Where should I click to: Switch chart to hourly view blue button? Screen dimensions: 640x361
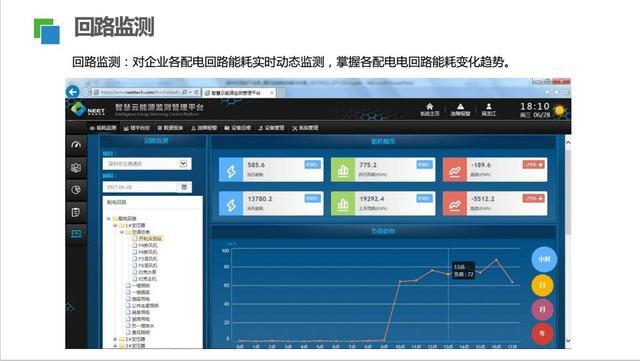544,259
